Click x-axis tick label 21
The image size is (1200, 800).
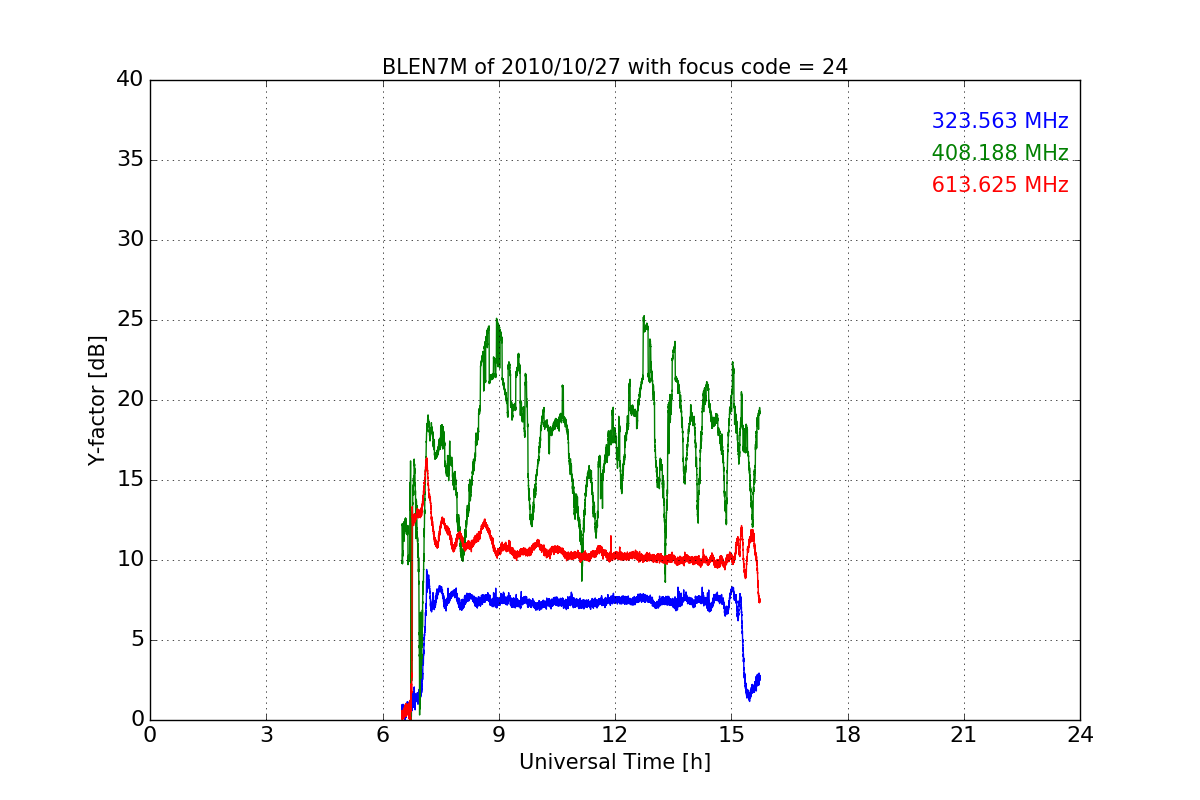[964, 735]
